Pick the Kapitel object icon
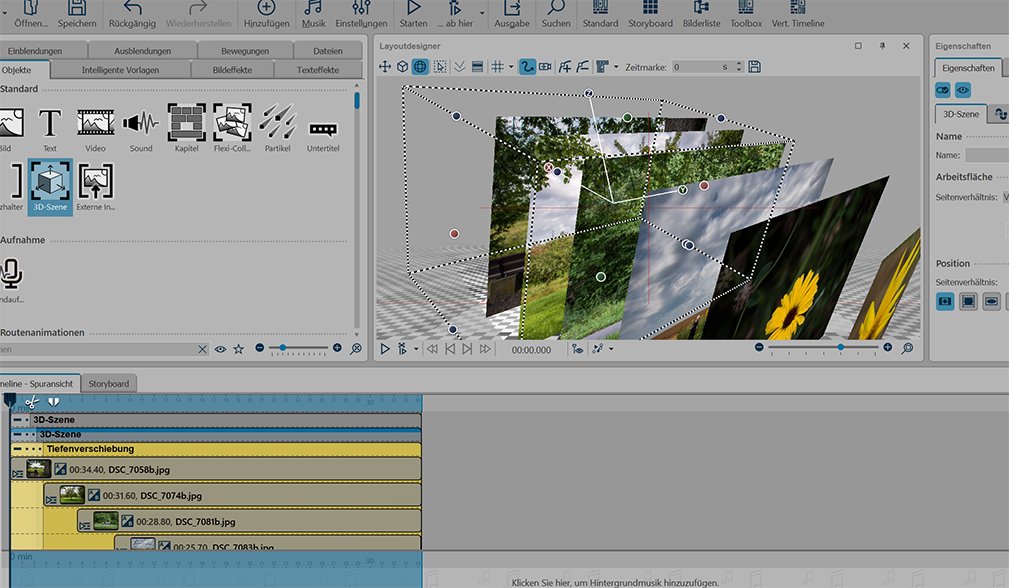1009x588 pixels. tap(186, 124)
